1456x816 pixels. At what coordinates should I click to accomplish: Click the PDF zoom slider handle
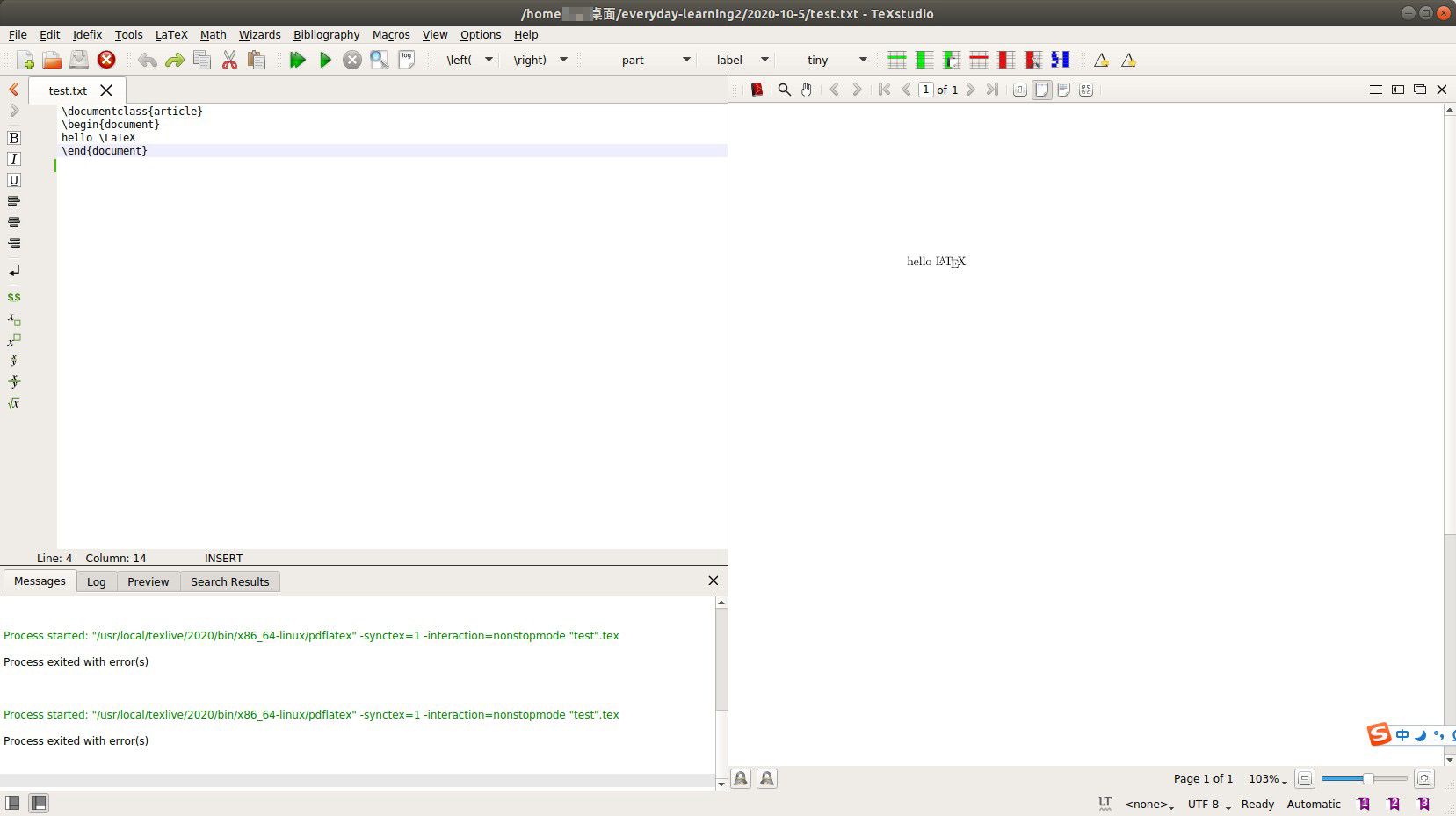pos(1368,778)
